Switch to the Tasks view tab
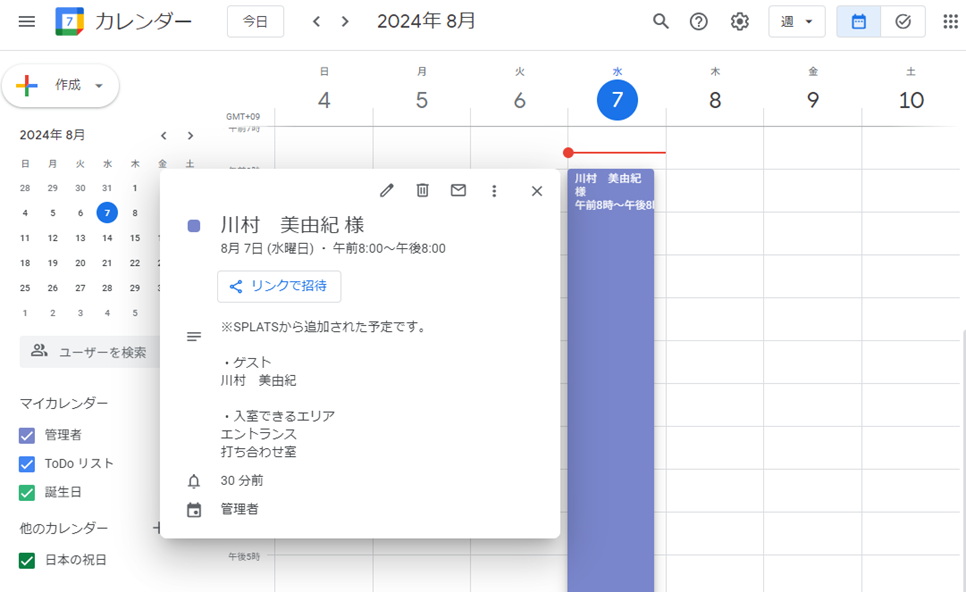Screen dimensions: 966x592 click(902, 20)
